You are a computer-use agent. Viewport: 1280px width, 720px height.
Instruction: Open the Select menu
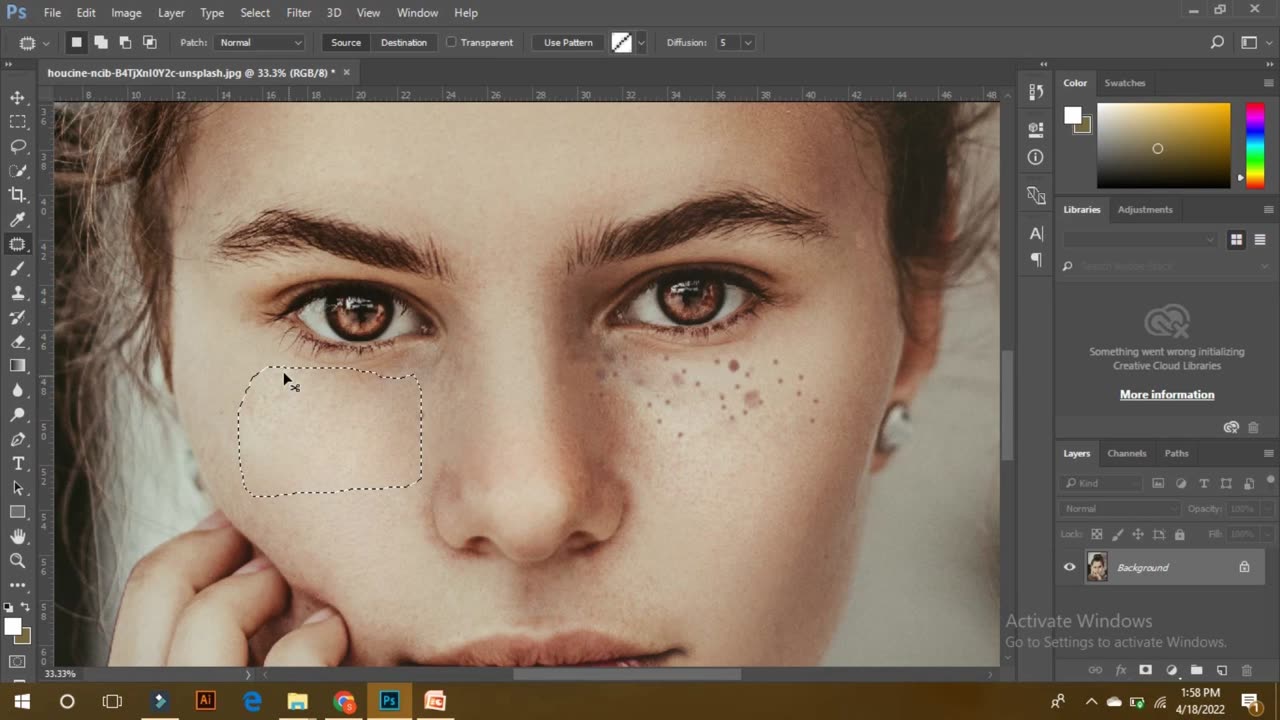[255, 13]
